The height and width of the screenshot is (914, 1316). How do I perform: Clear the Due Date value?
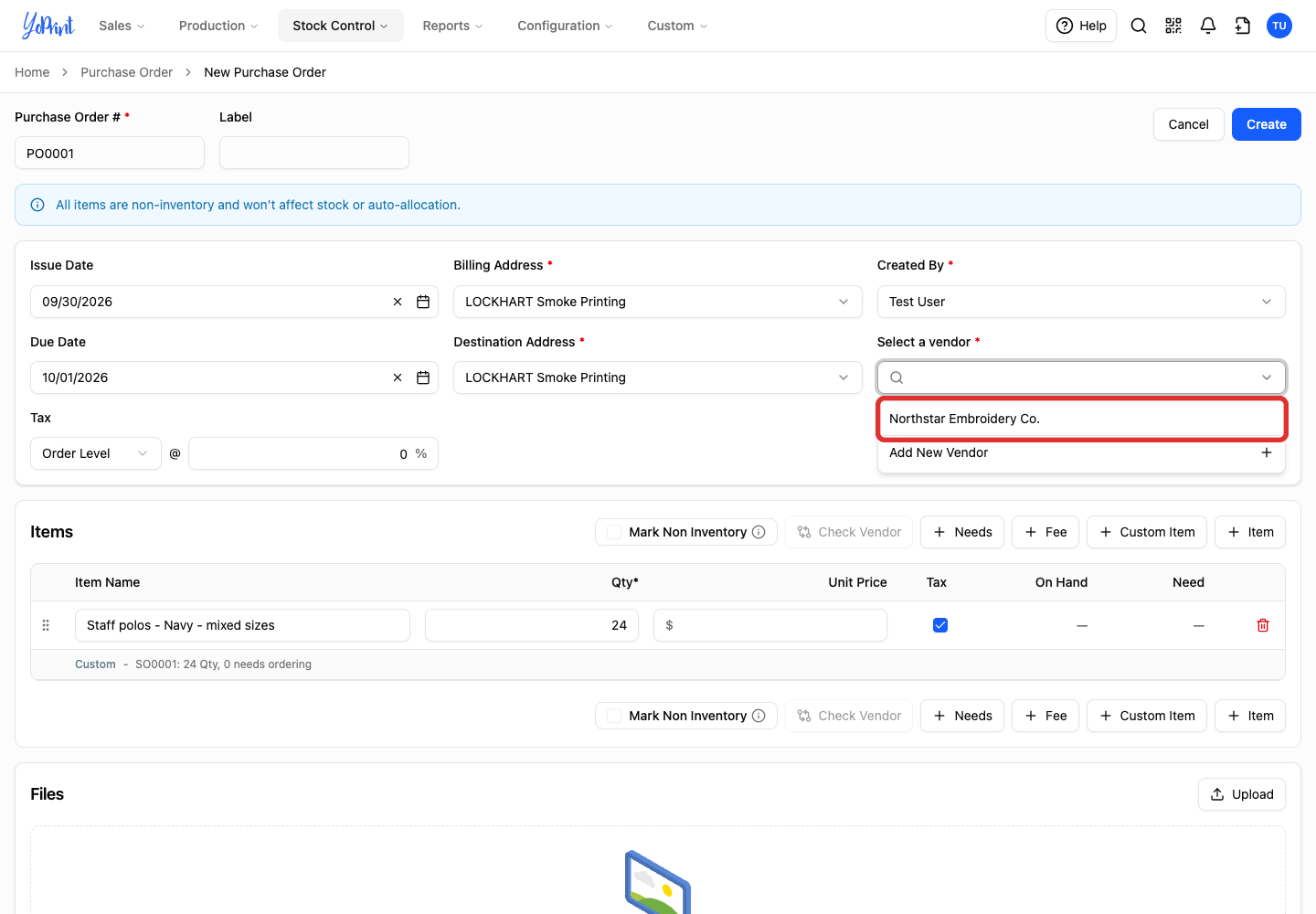point(398,377)
